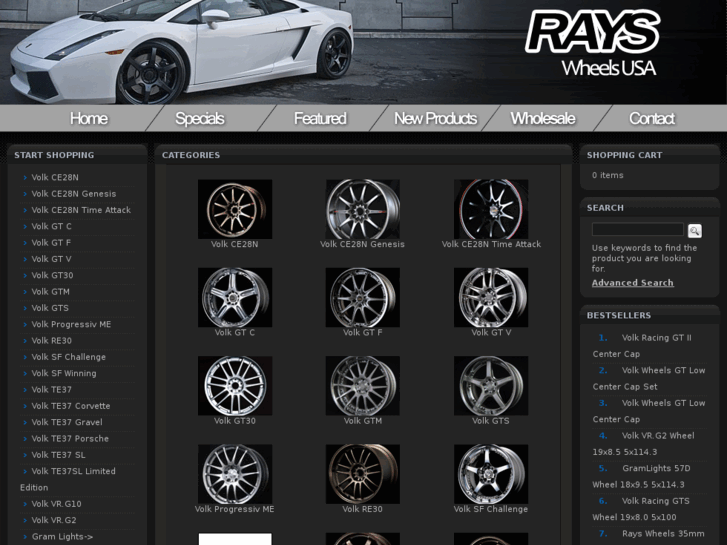Image resolution: width=727 pixels, height=545 pixels.
Task: Open Volk Progressiv ME sidebar link
Action: (71, 324)
